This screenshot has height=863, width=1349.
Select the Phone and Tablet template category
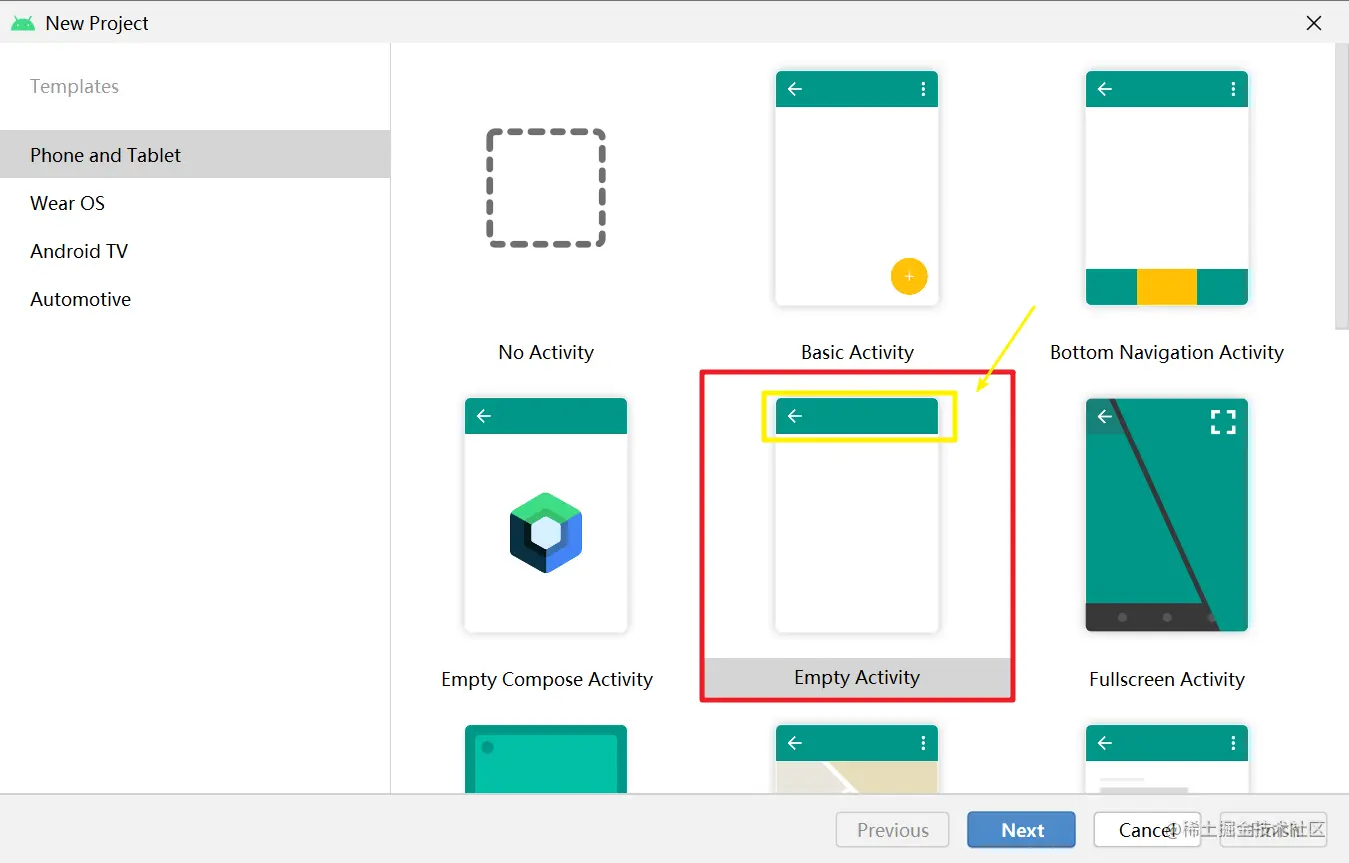pos(195,154)
